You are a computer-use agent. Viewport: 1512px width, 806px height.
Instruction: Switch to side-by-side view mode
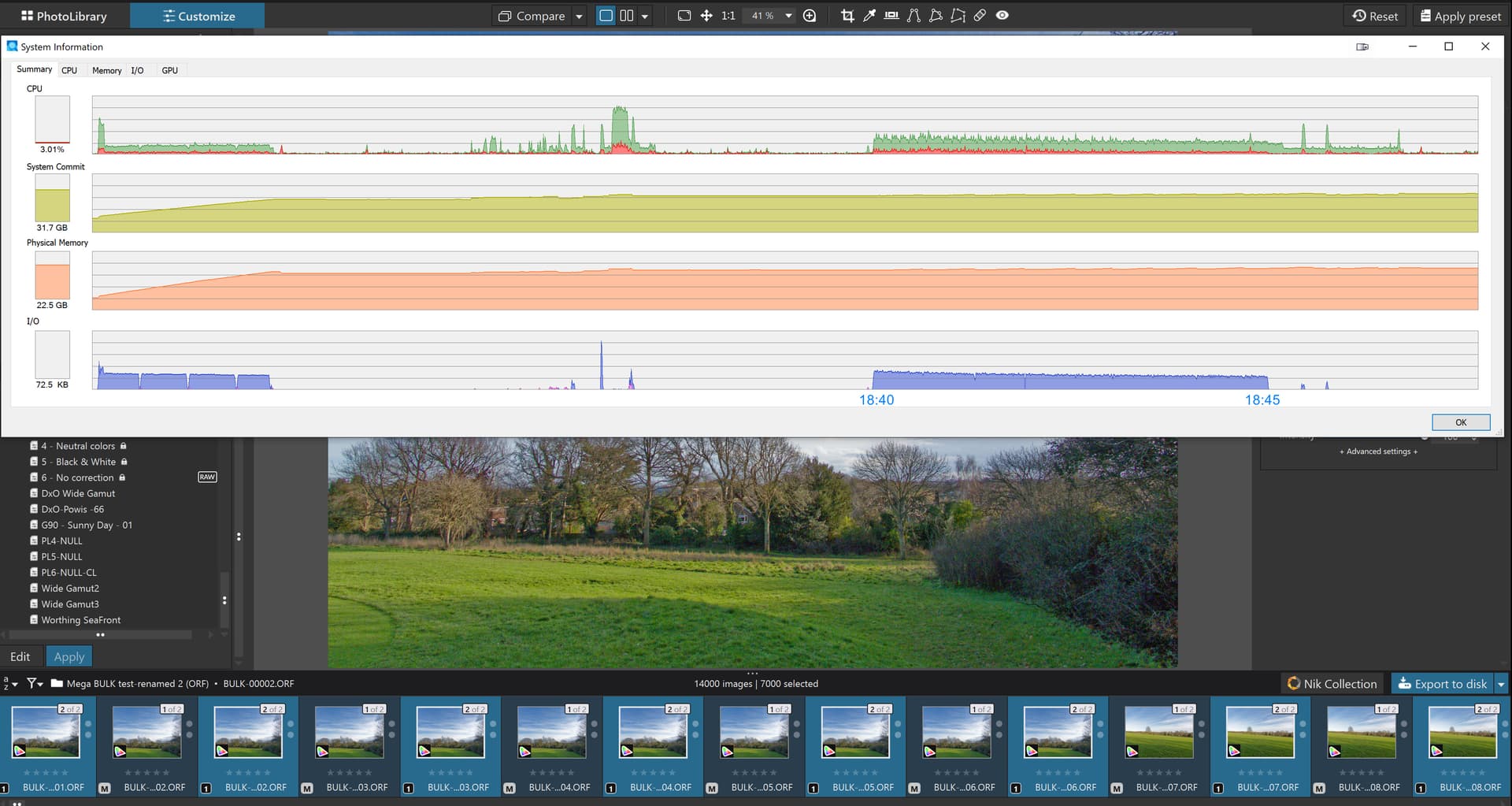tap(627, 16)
